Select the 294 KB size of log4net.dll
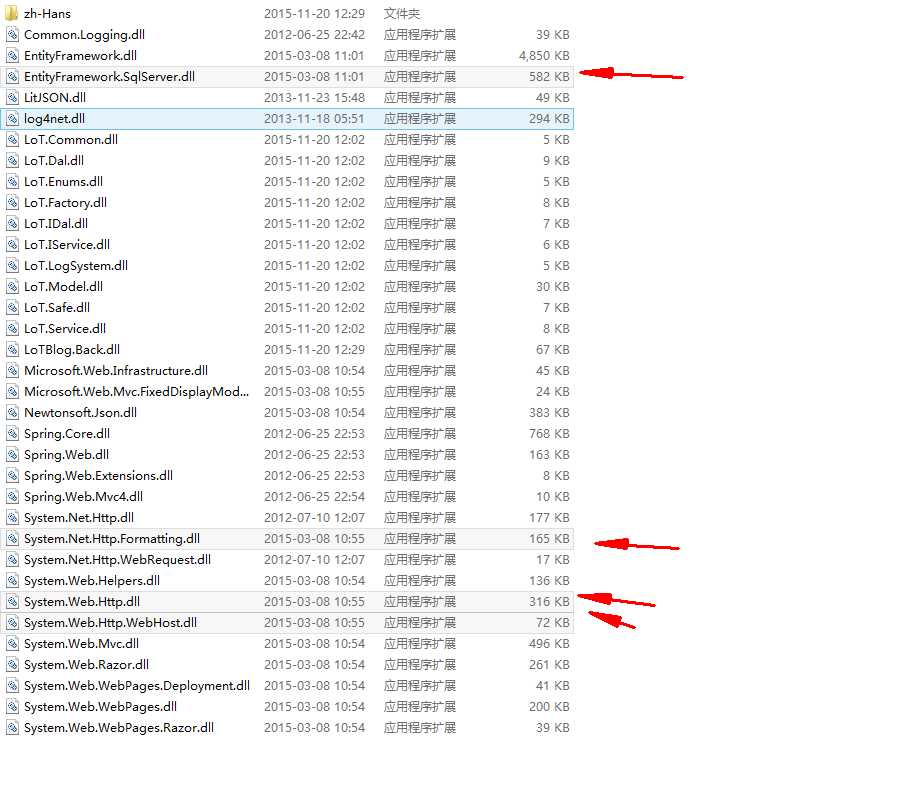 [549, 119]
